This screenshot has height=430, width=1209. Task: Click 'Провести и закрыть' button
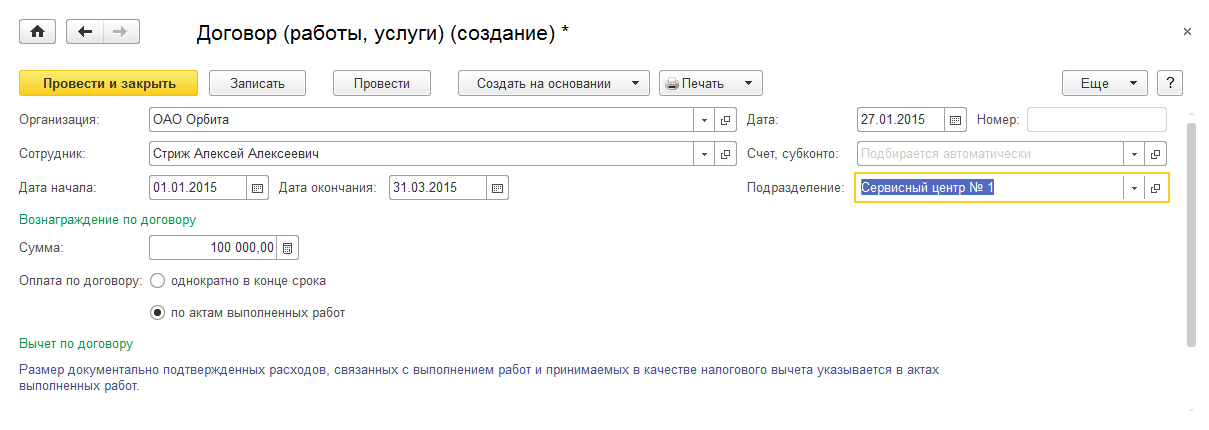click(x=109, y=83)
